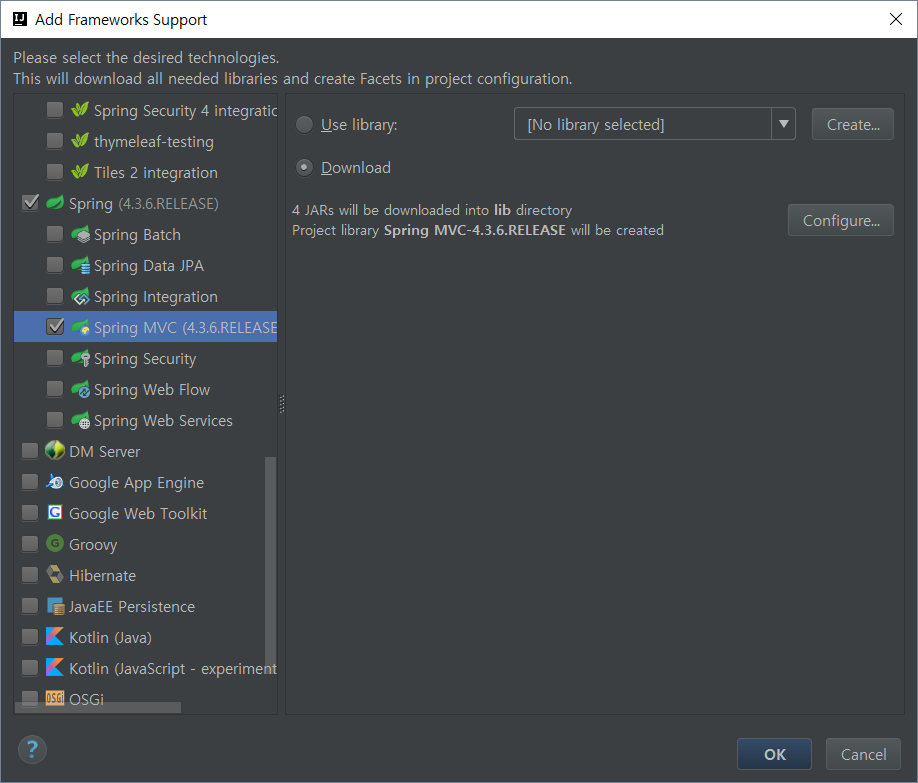Click the IntelliJ logo in title bar

20,19
